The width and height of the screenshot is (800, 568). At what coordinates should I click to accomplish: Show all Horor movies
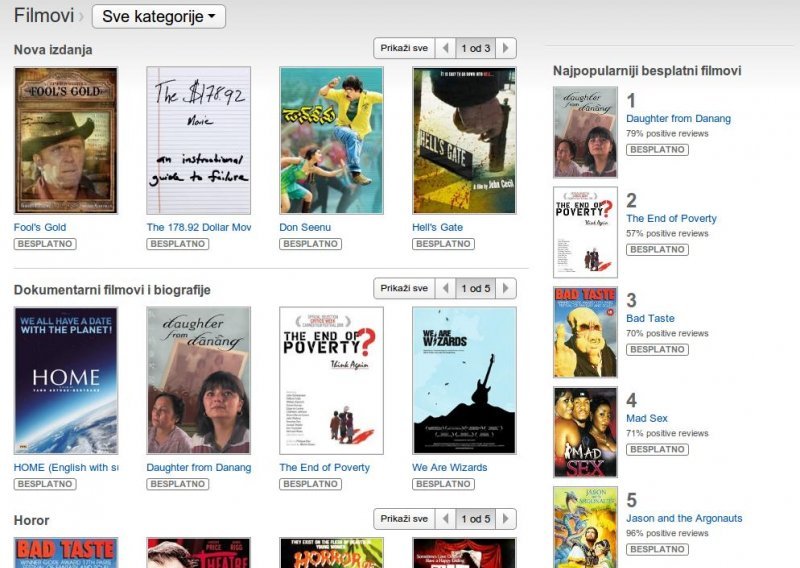pos(404,518)
